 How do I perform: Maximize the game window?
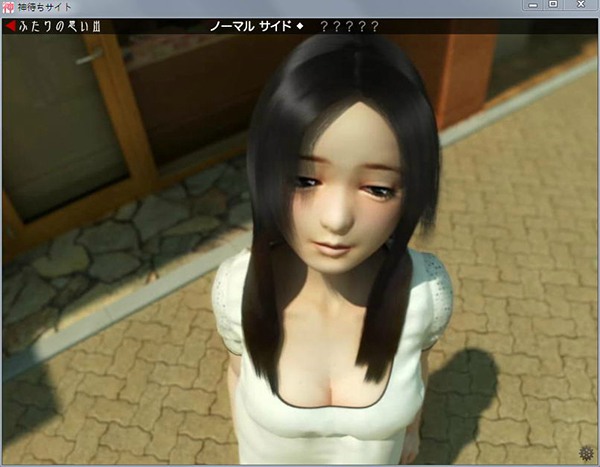tap(553, 5)
